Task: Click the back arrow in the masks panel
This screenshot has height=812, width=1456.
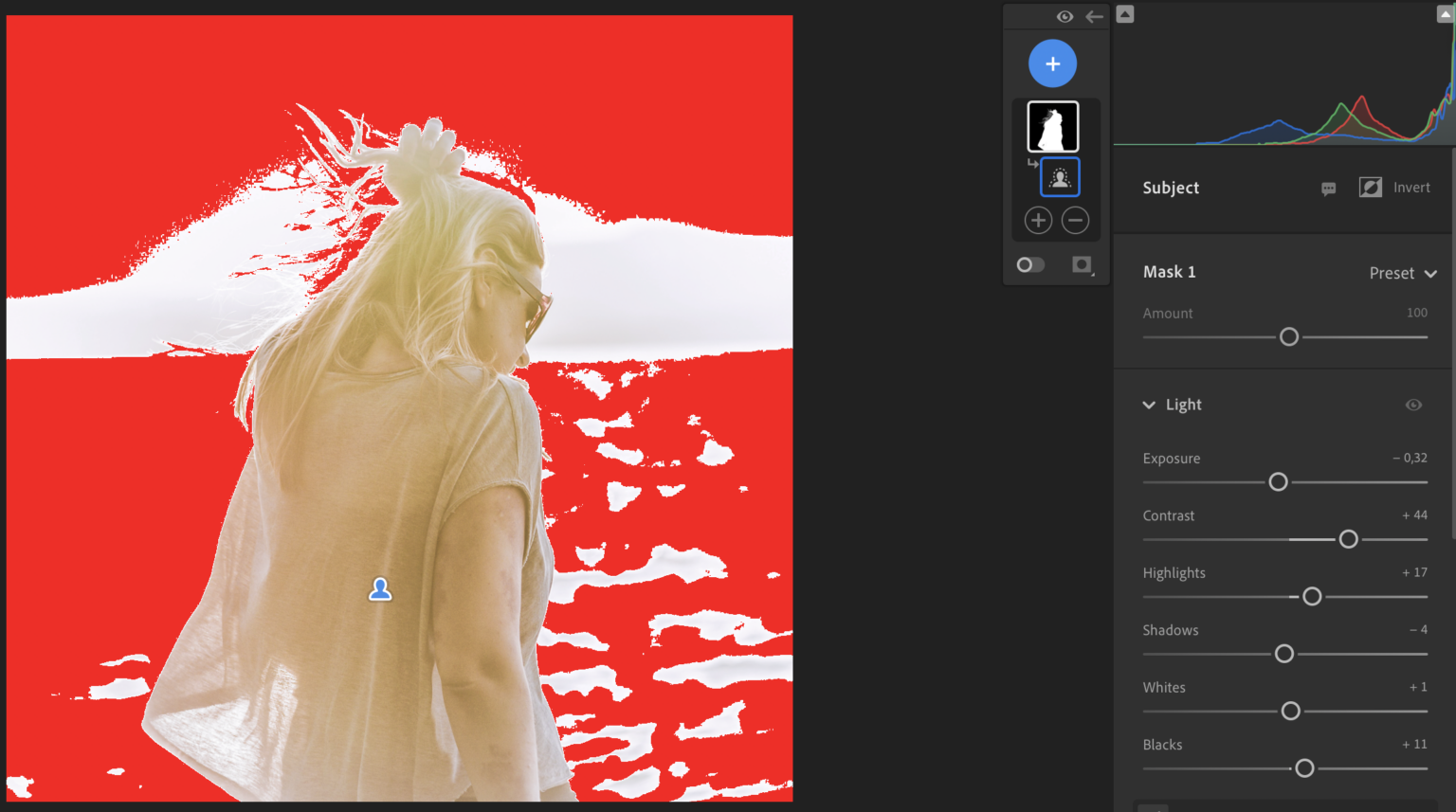Action: [x=1094, y=16]
